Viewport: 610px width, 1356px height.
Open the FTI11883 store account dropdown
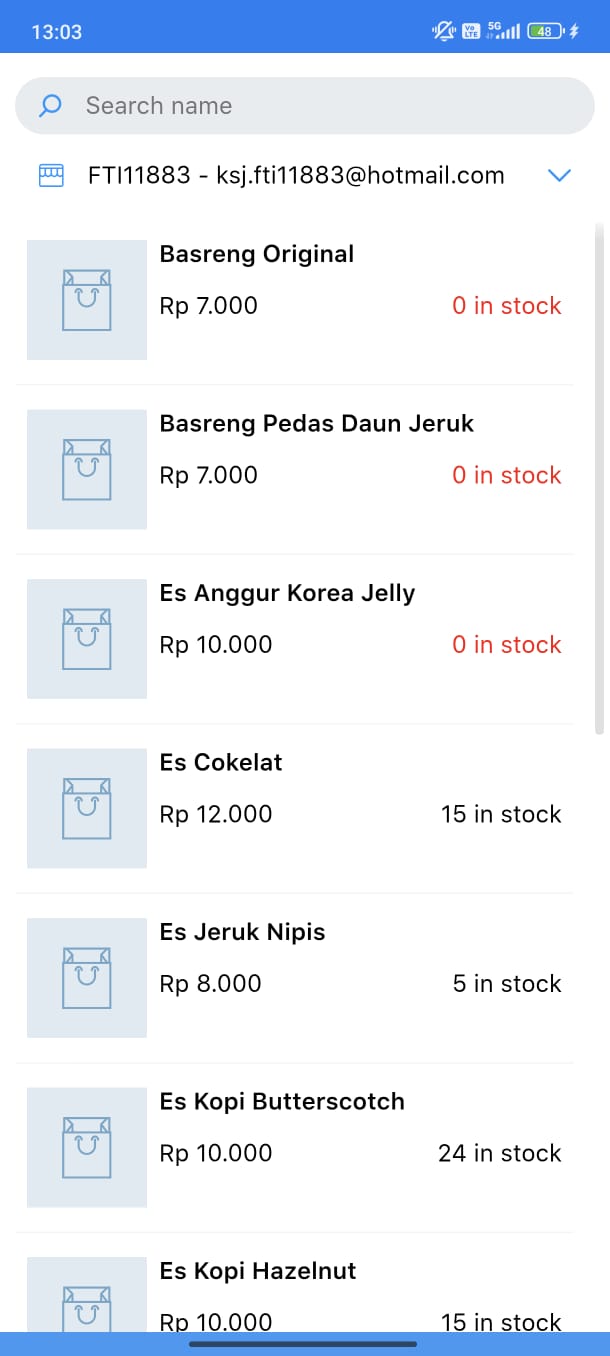coord(296,176)
